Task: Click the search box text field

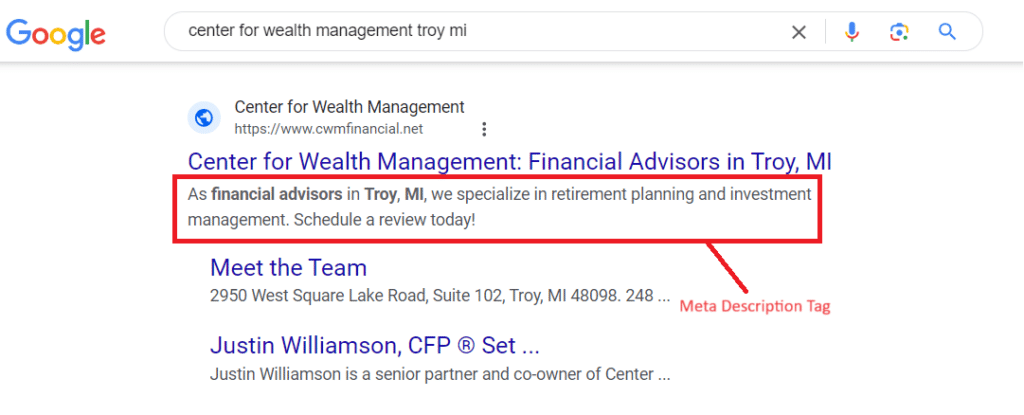Action: (x=483, y=31)
